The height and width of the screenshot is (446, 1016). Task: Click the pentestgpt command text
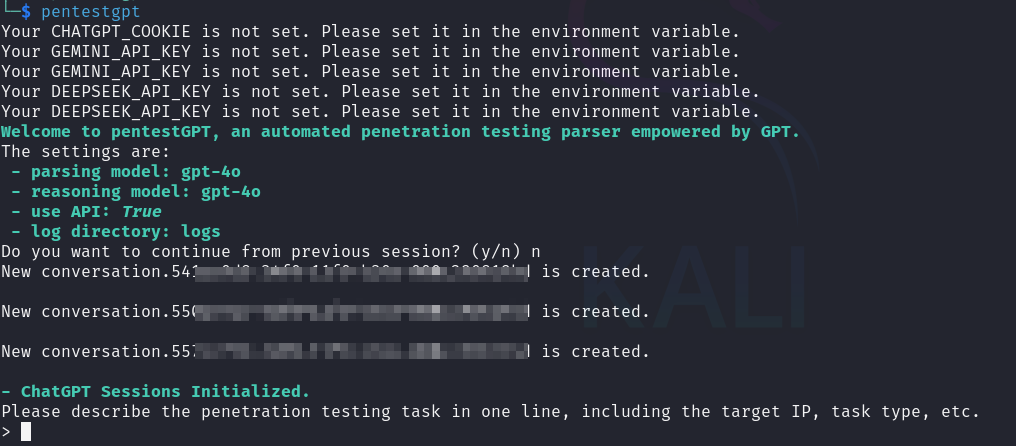[90, 11]
